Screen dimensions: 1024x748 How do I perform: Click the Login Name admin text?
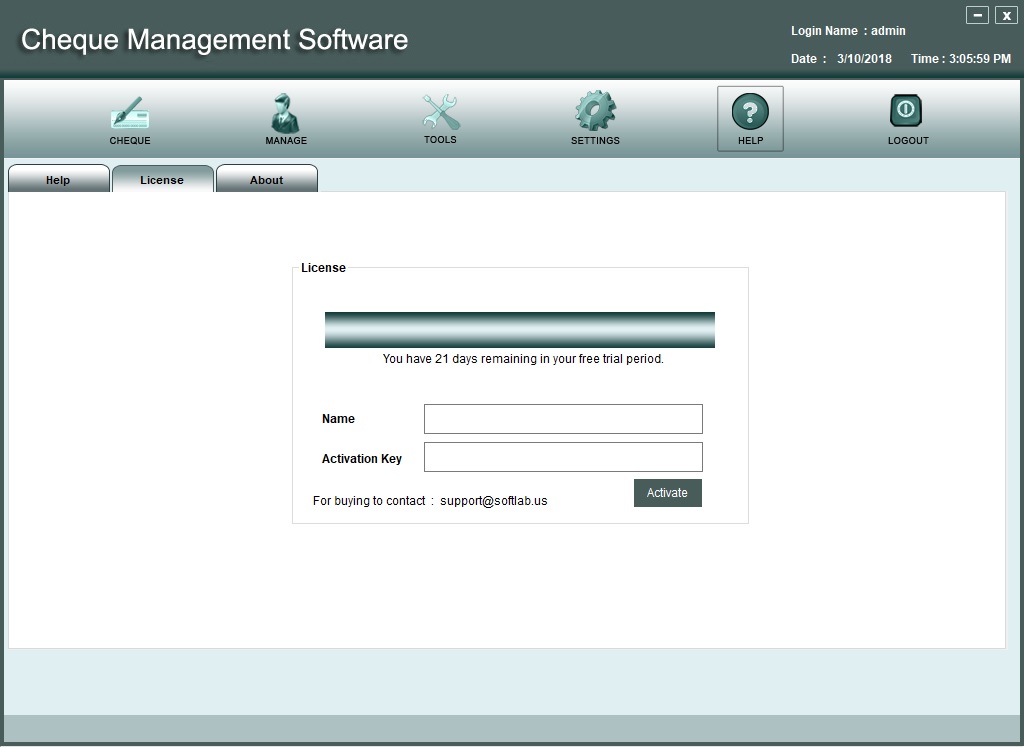(848, 31)
